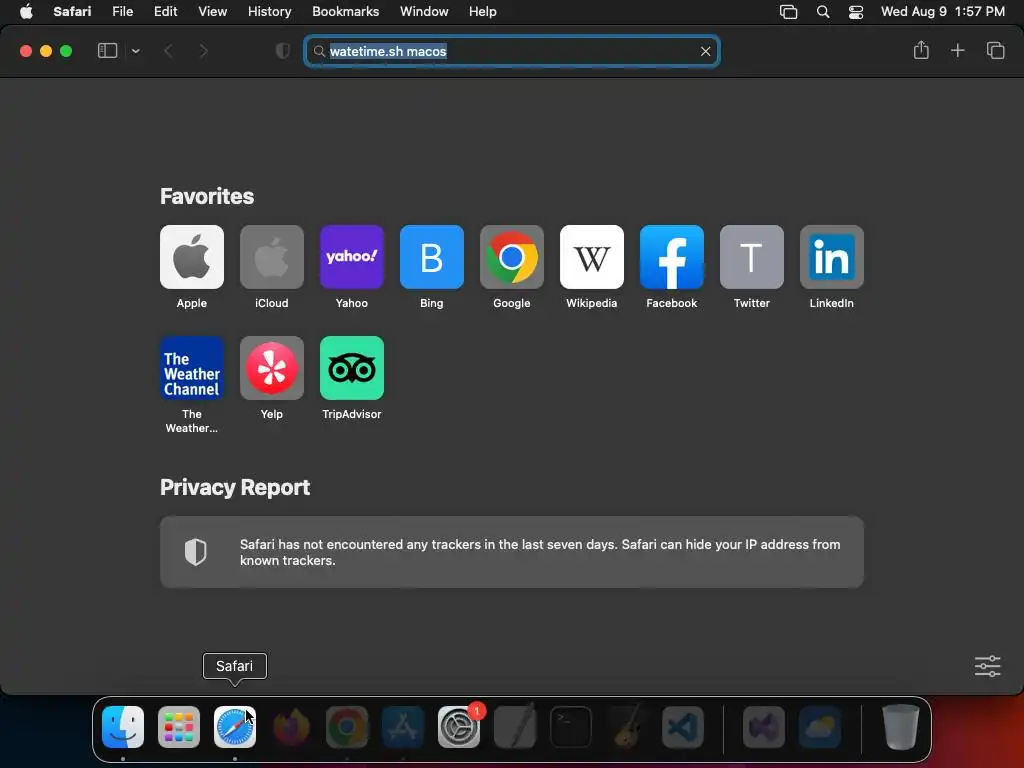Open the Safari menu
The image size is (1024, 768).
click(72, 12)
